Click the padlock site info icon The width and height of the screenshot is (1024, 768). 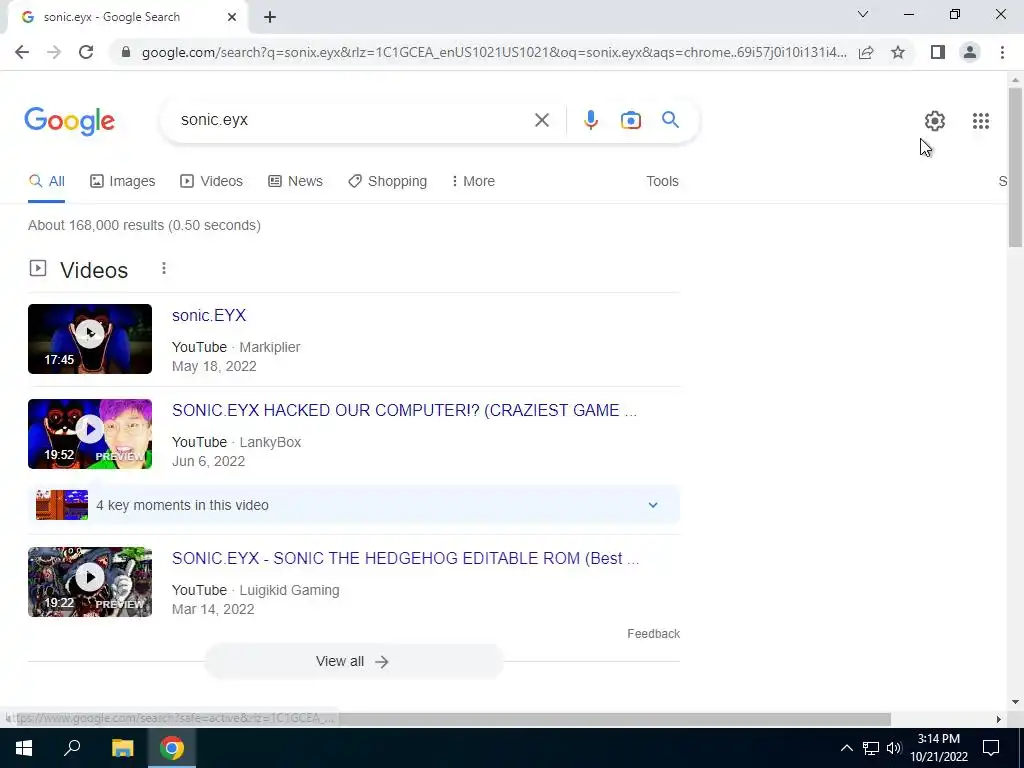coord(126,52)
